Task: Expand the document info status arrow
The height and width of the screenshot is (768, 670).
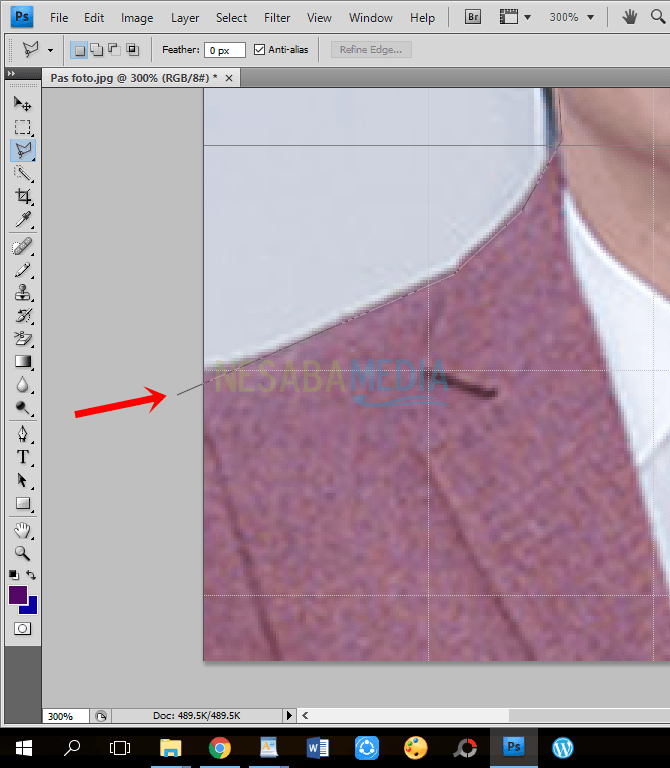Action: point(290,716)
